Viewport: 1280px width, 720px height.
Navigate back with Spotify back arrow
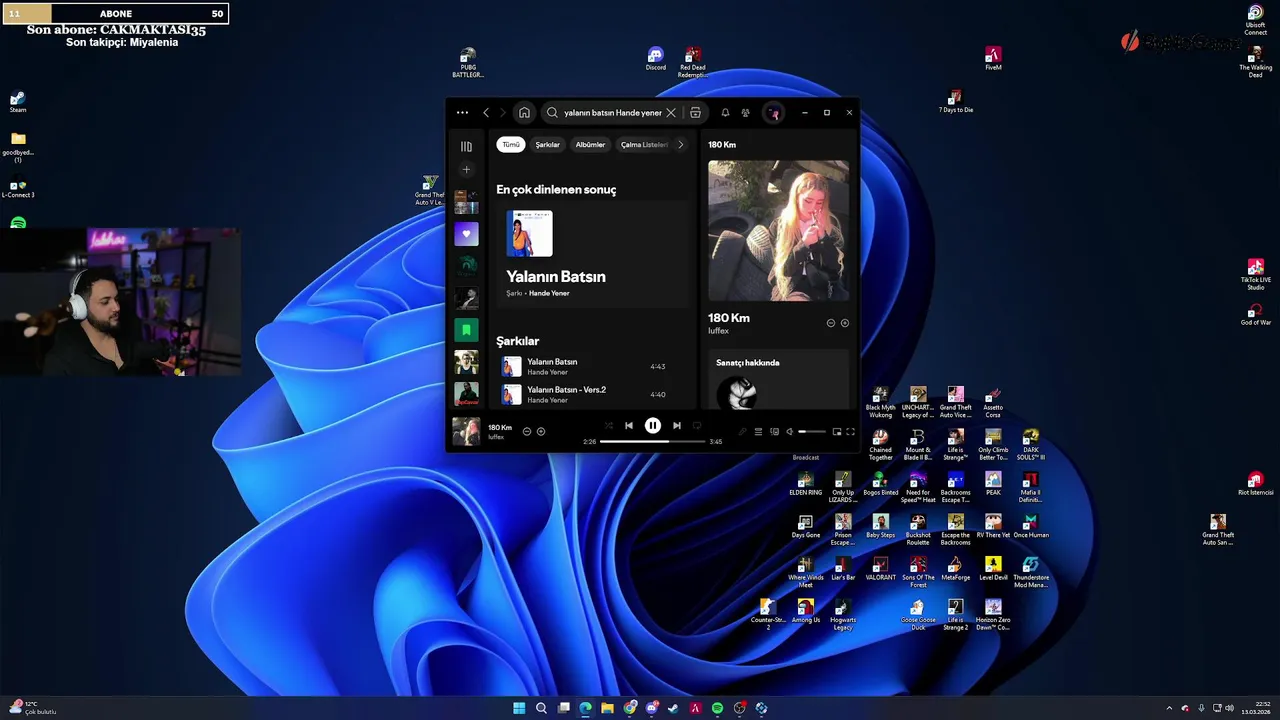pyautogui.click(x=486, y=113)
